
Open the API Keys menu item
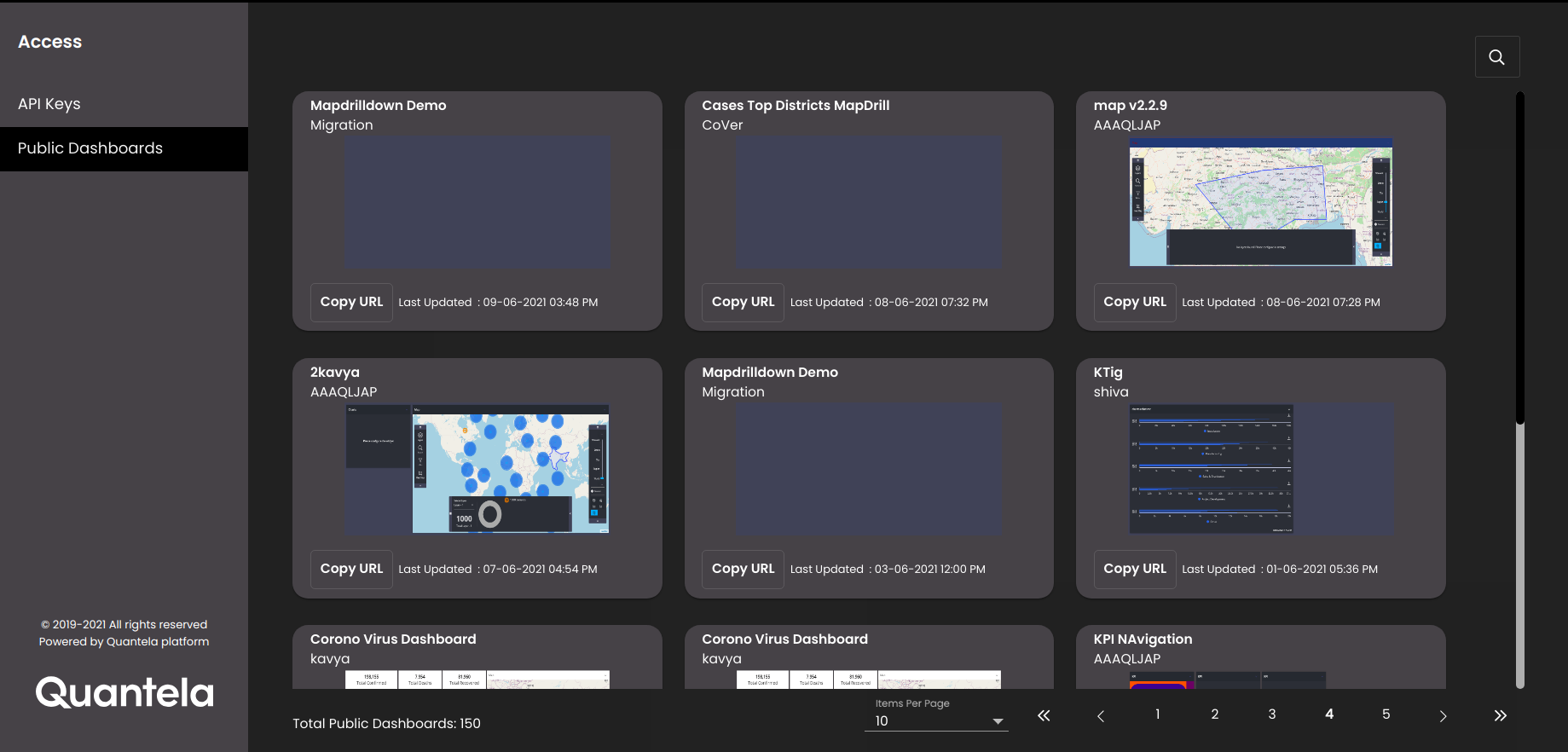[124, 104]
